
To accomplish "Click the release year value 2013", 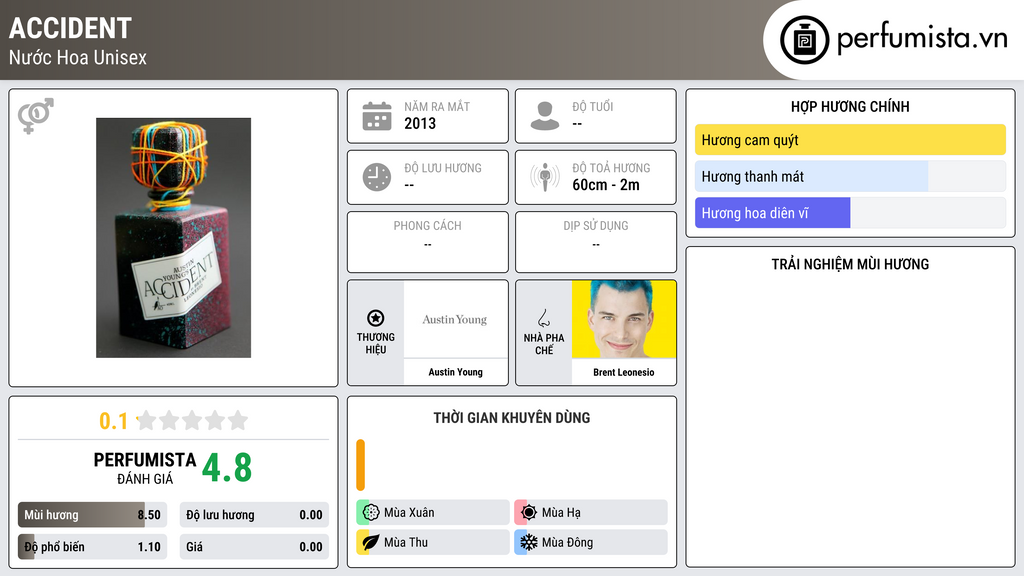I will coord(420,123).
